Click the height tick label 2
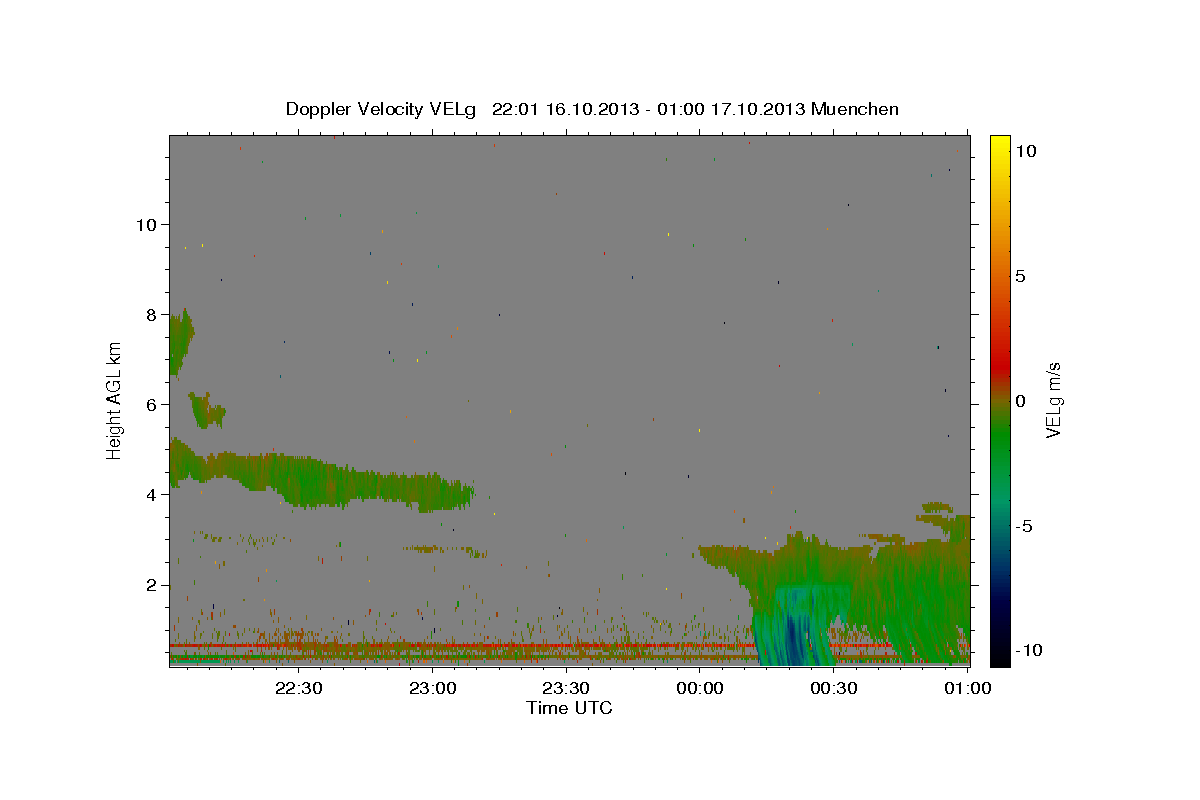 [150, 584]
